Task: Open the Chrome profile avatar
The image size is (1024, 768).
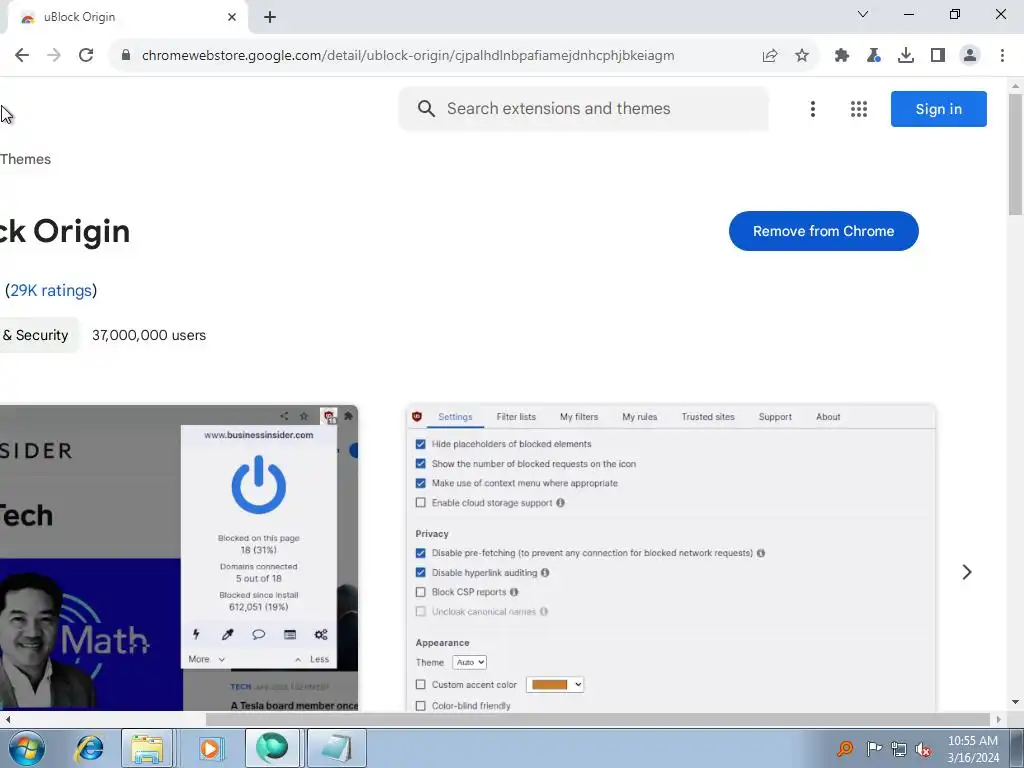Action: pyautogui.click(x=970, y=56)
